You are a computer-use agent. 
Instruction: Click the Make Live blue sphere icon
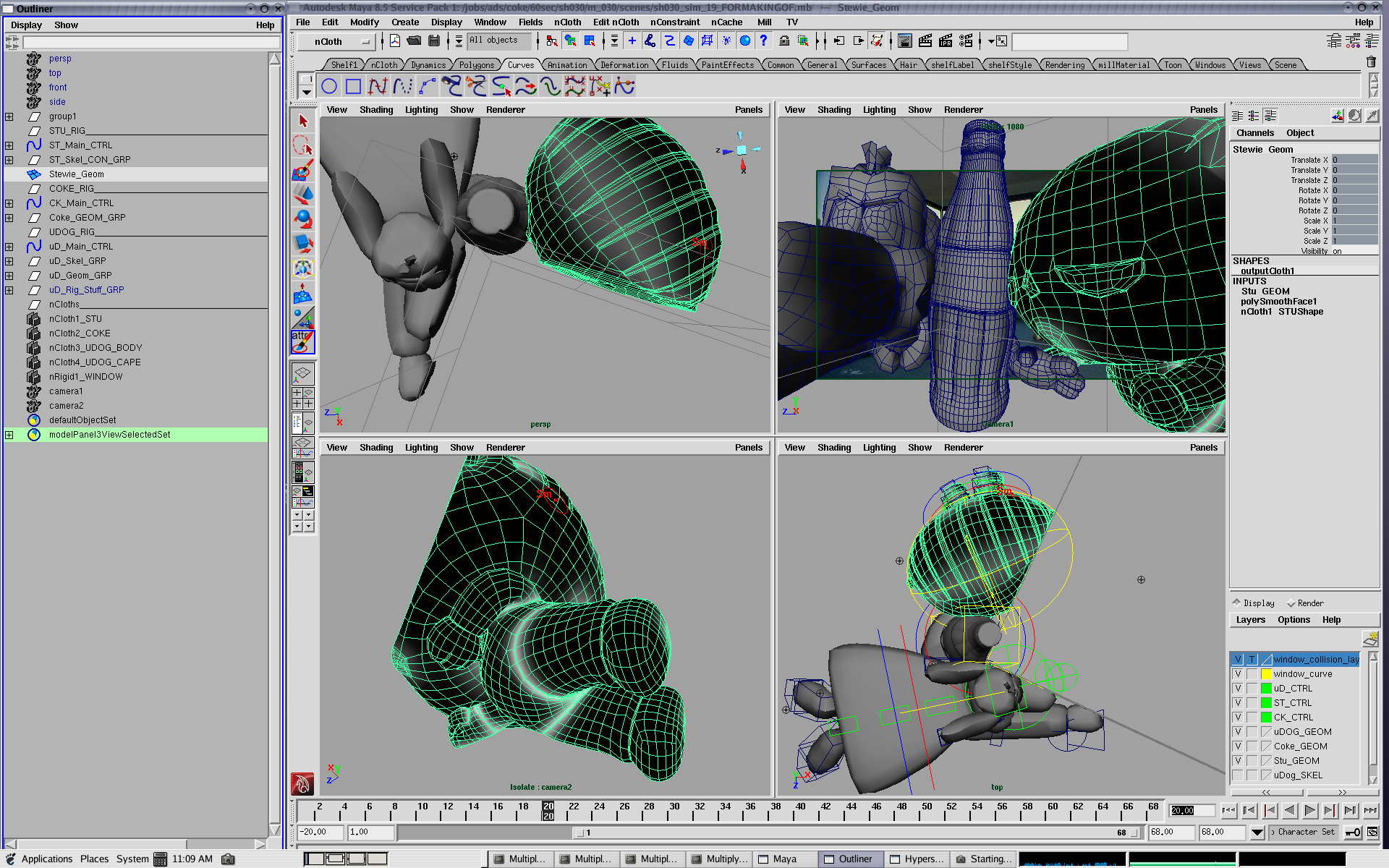coord(744,41)
